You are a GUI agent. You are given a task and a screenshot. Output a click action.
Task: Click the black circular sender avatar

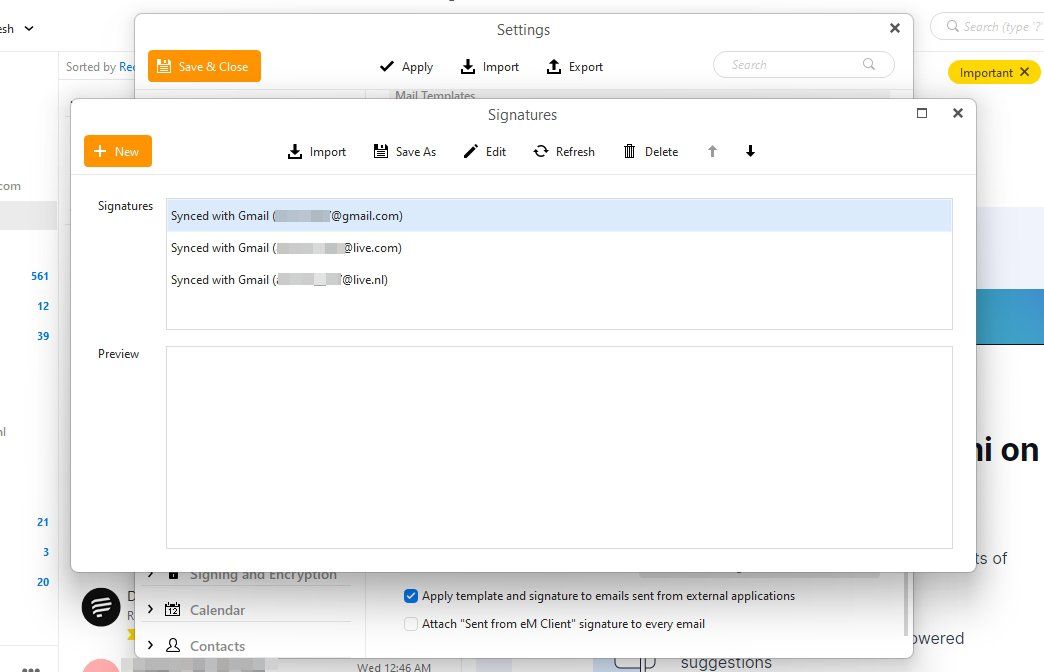click(x=101, y=607)
